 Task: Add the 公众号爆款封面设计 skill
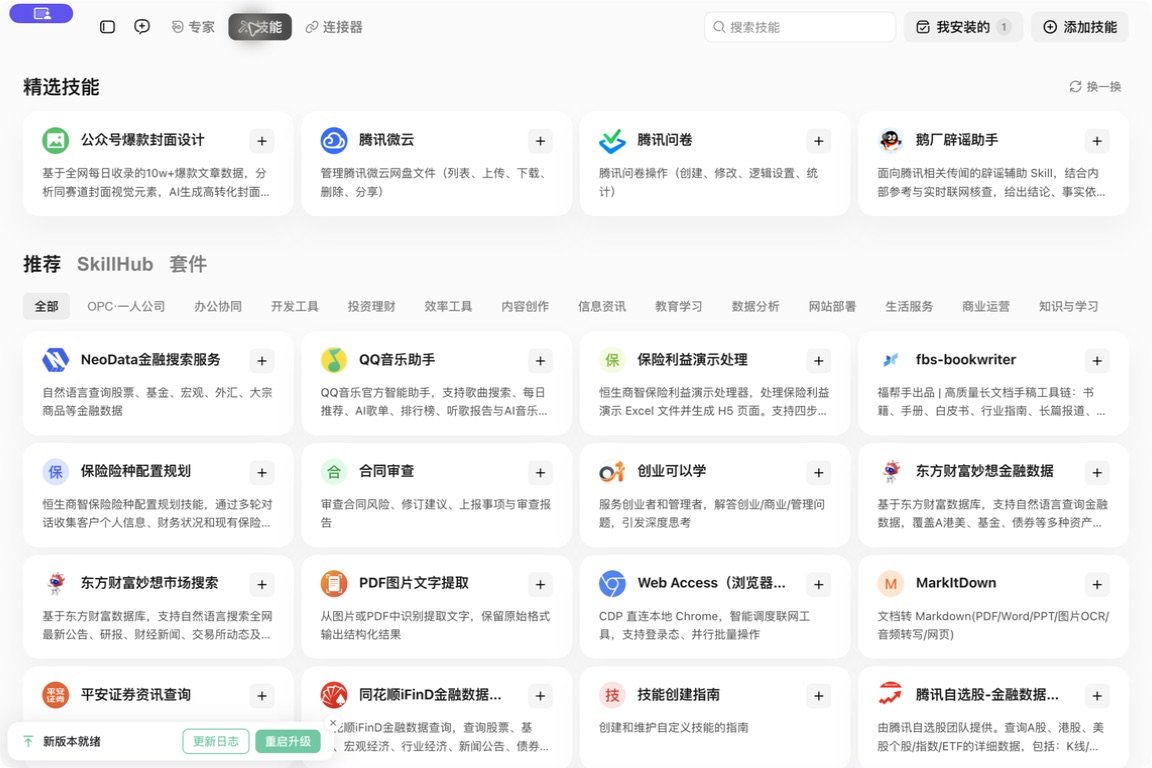click(x=262, y=141)
